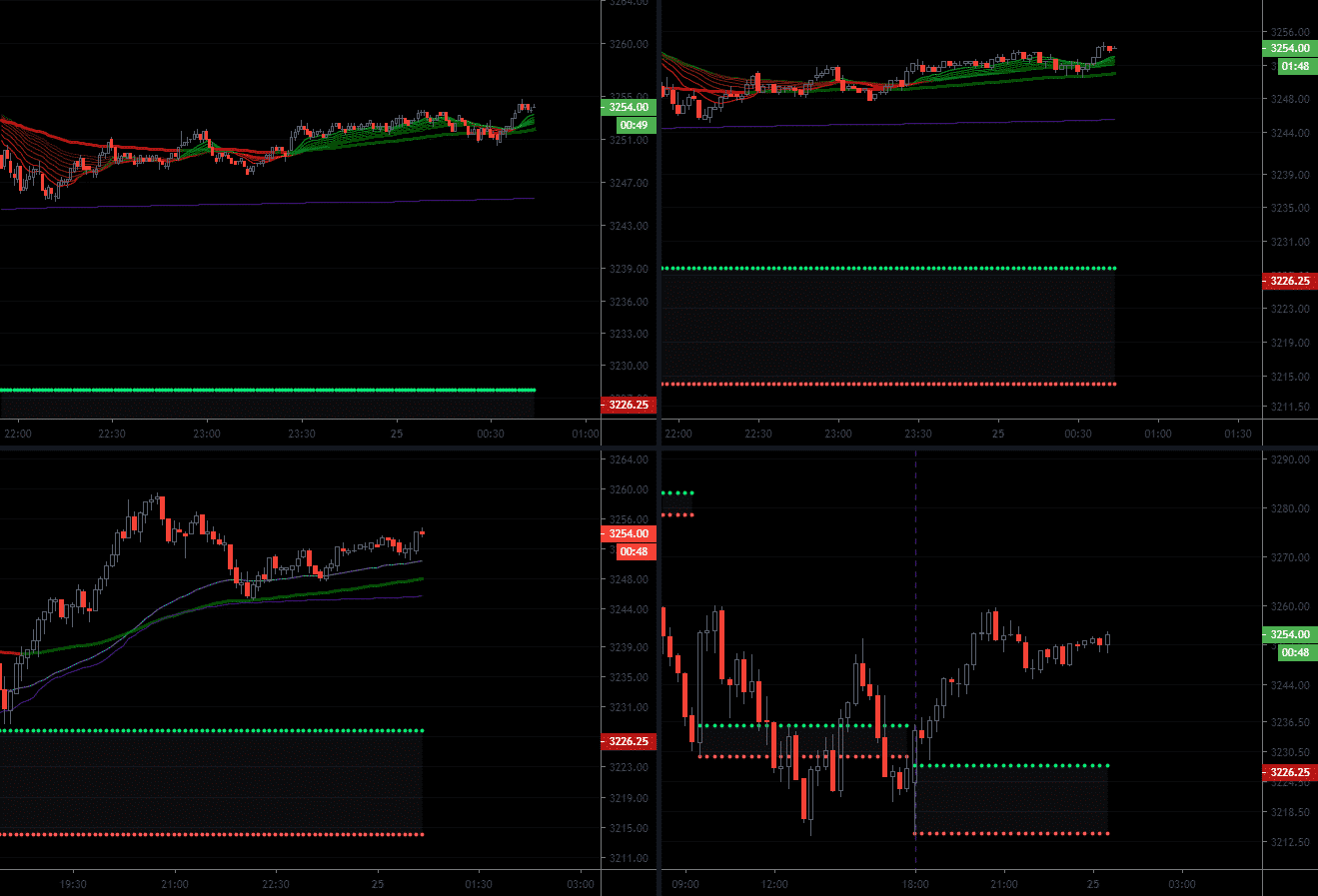The height and width of the screenshot is (896, 1318).
Task: Click the 3230.50 price scale value
Action: tap(1289, 752)
